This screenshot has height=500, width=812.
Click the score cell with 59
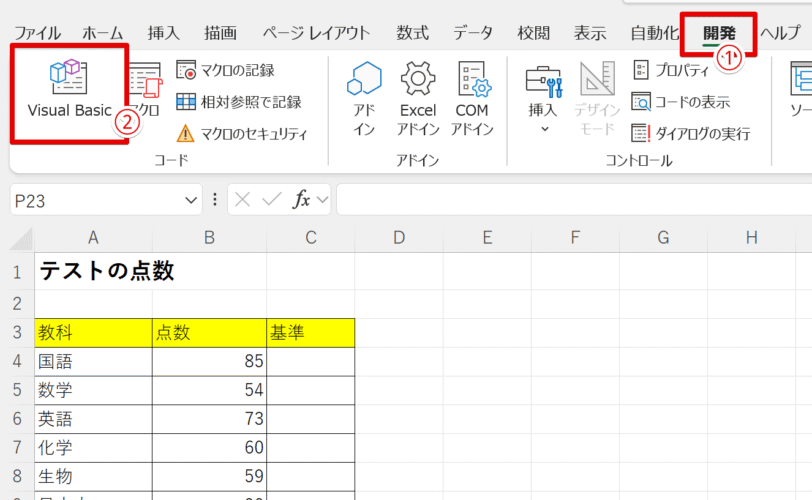coord(209,476)
